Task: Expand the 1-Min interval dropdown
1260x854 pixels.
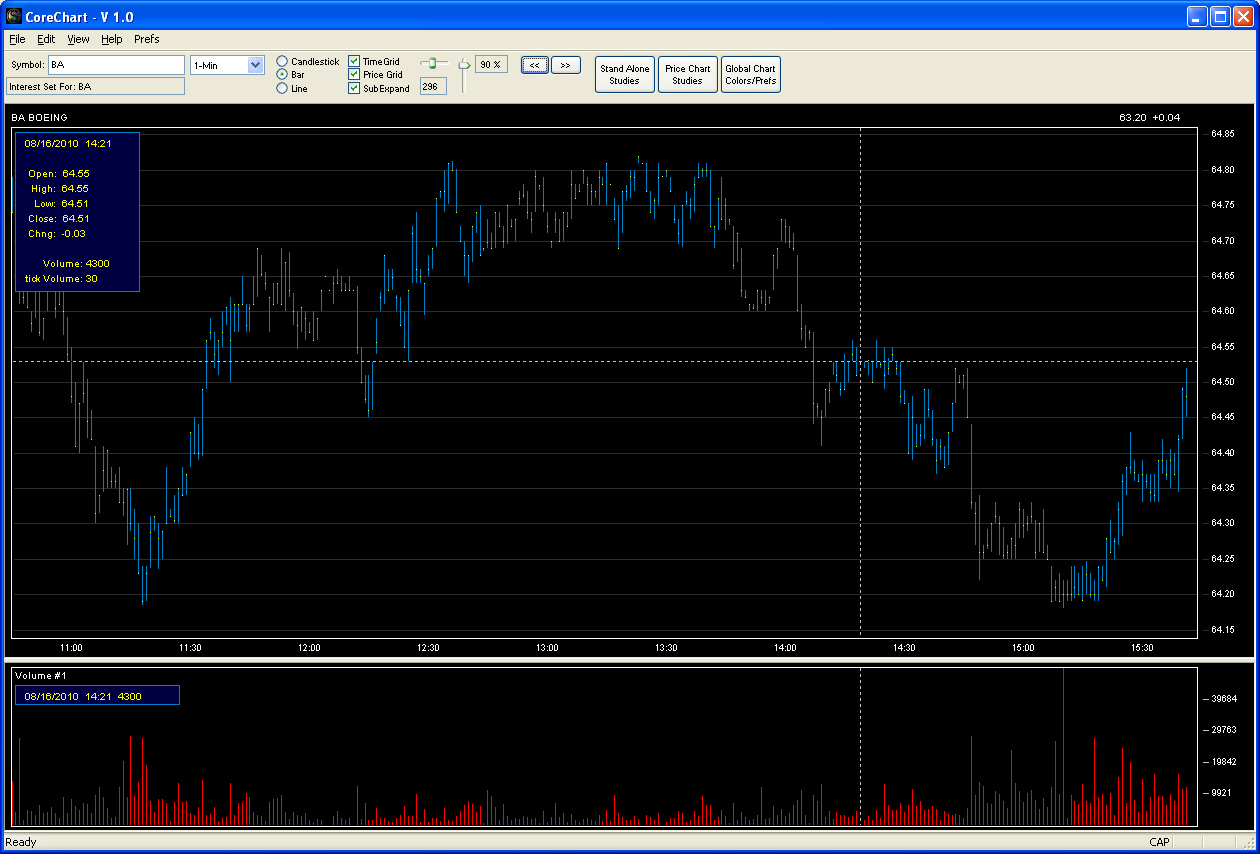Action: (255, 65)
